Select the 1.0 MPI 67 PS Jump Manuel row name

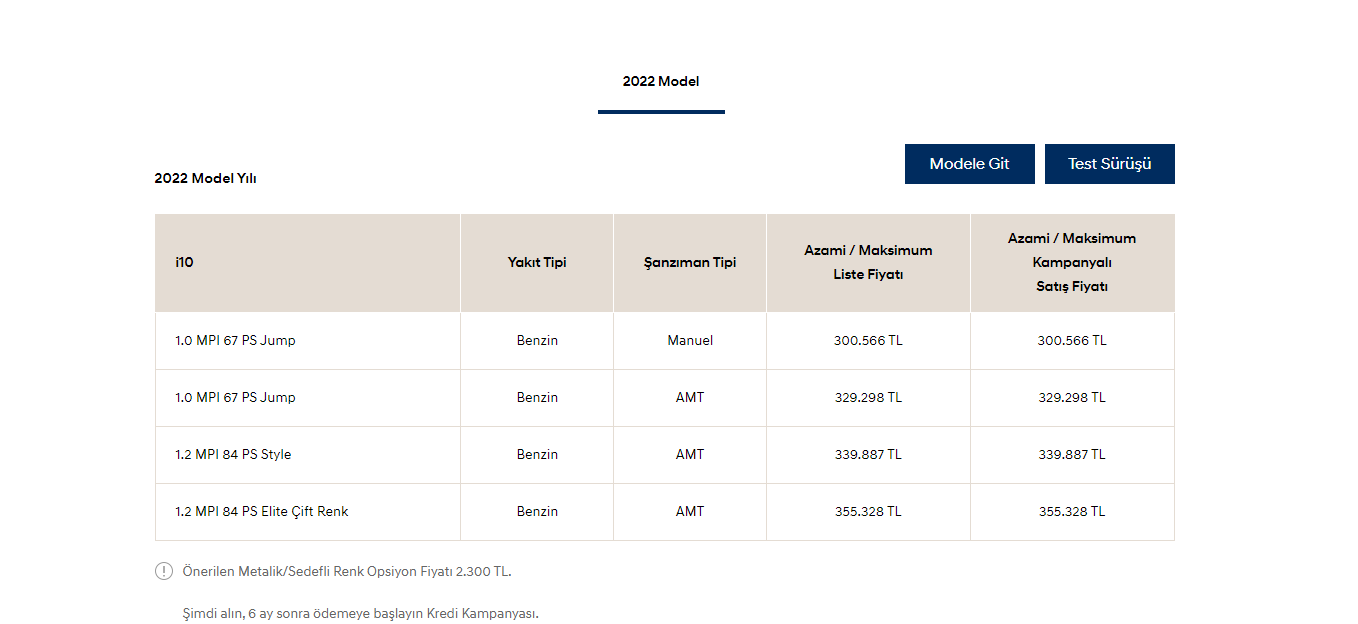tap(235, 340)
